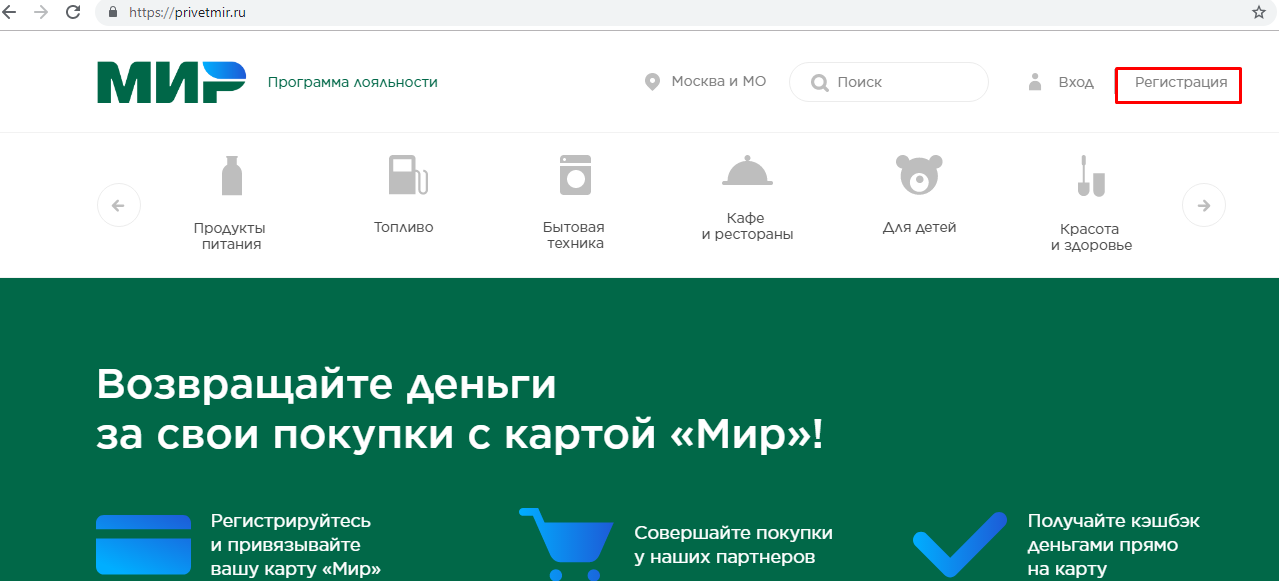Click the Программа лояльности link
Screen dimensions: 1279x581
pos(352,82)
